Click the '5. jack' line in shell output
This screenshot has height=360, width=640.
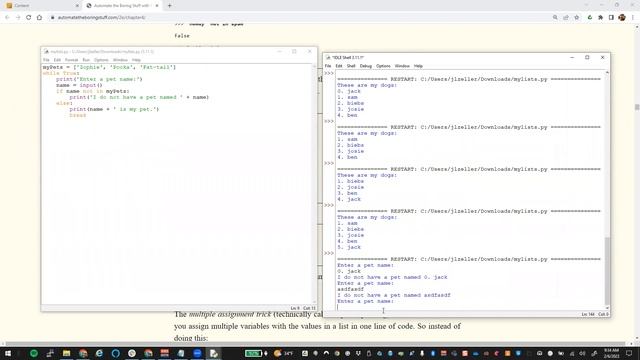(349, 247)
